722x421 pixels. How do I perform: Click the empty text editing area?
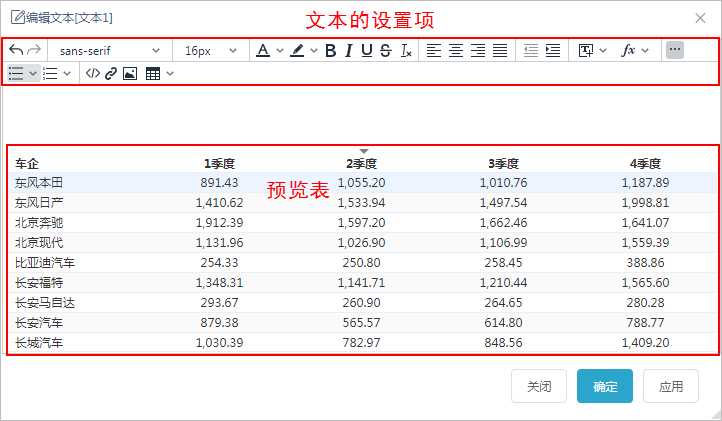[361, 114]
